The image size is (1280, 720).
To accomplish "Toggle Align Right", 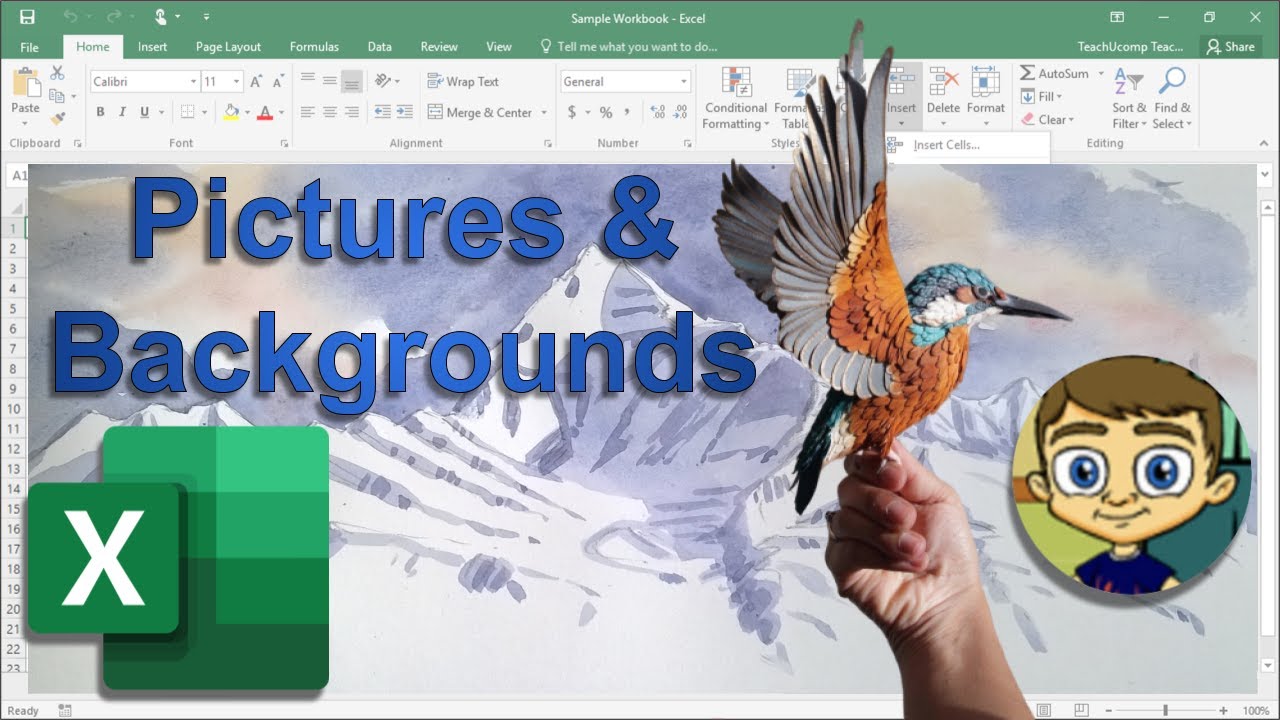I will point(351,112).
